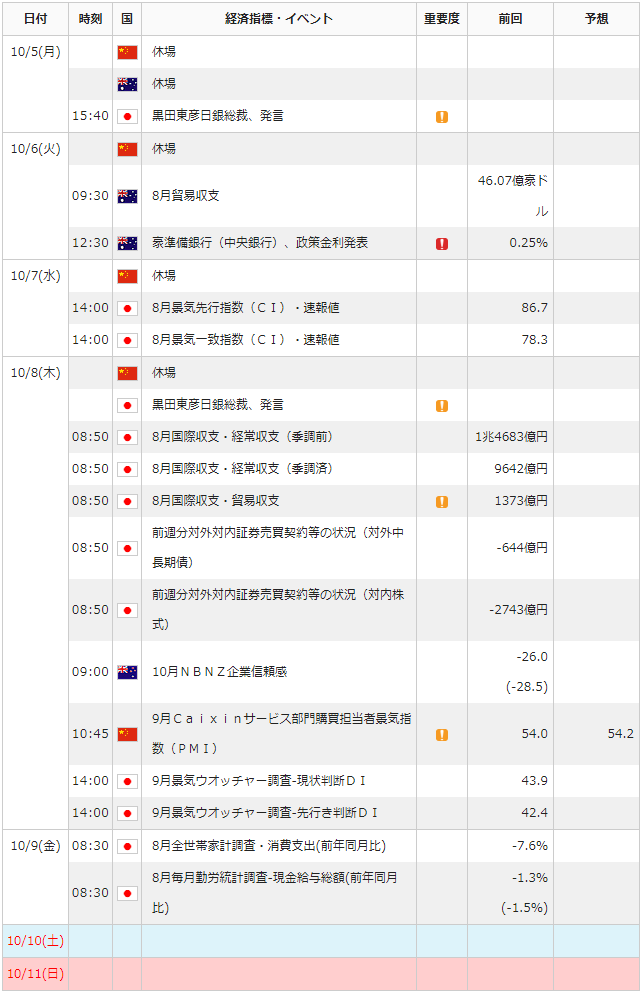This screenshot has height=993, width=642.
Task: Click 豪準備銀行 政策金利発表 event text
Action: click(x=260, y=243)
